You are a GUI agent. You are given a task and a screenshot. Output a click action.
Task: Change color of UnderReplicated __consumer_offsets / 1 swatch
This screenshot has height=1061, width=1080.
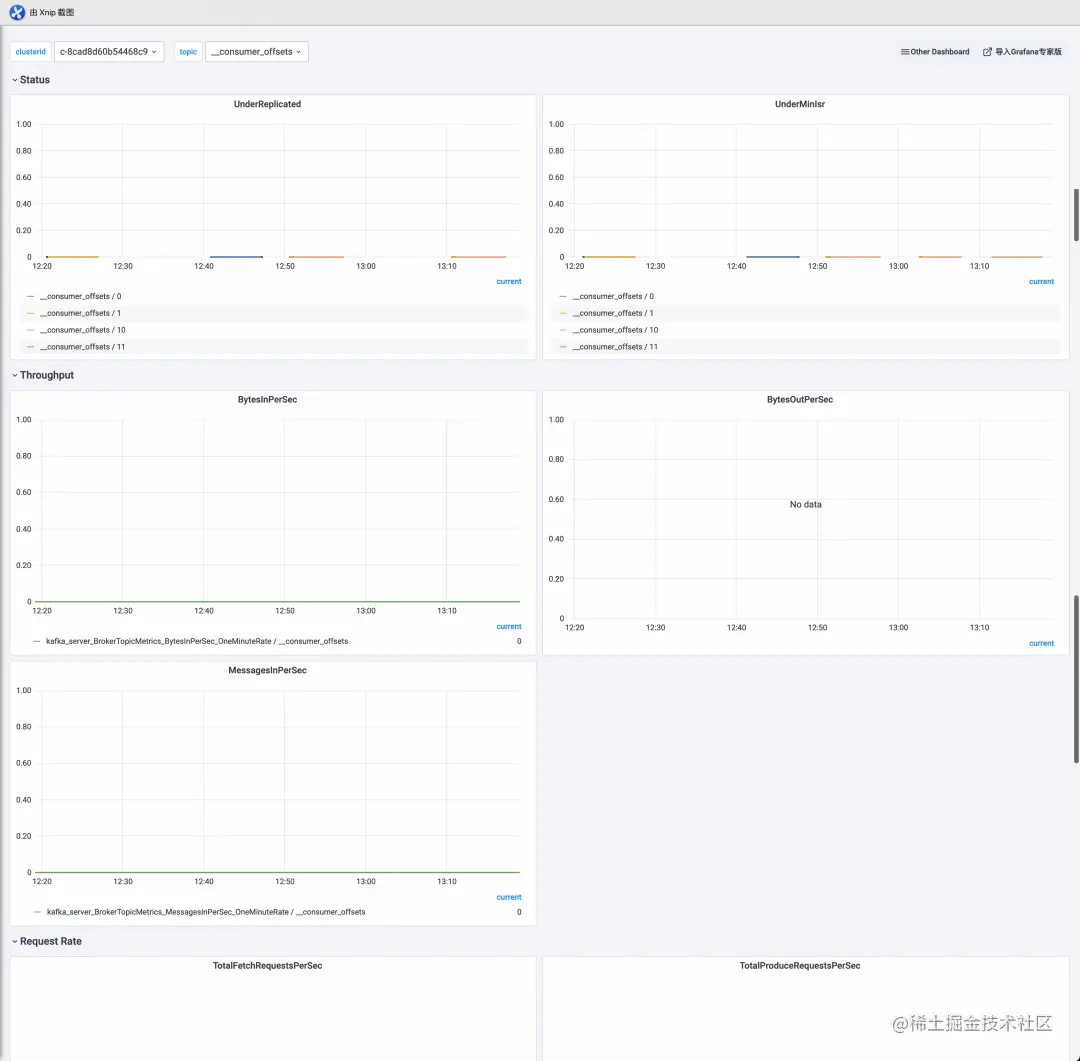click(30, 313)
